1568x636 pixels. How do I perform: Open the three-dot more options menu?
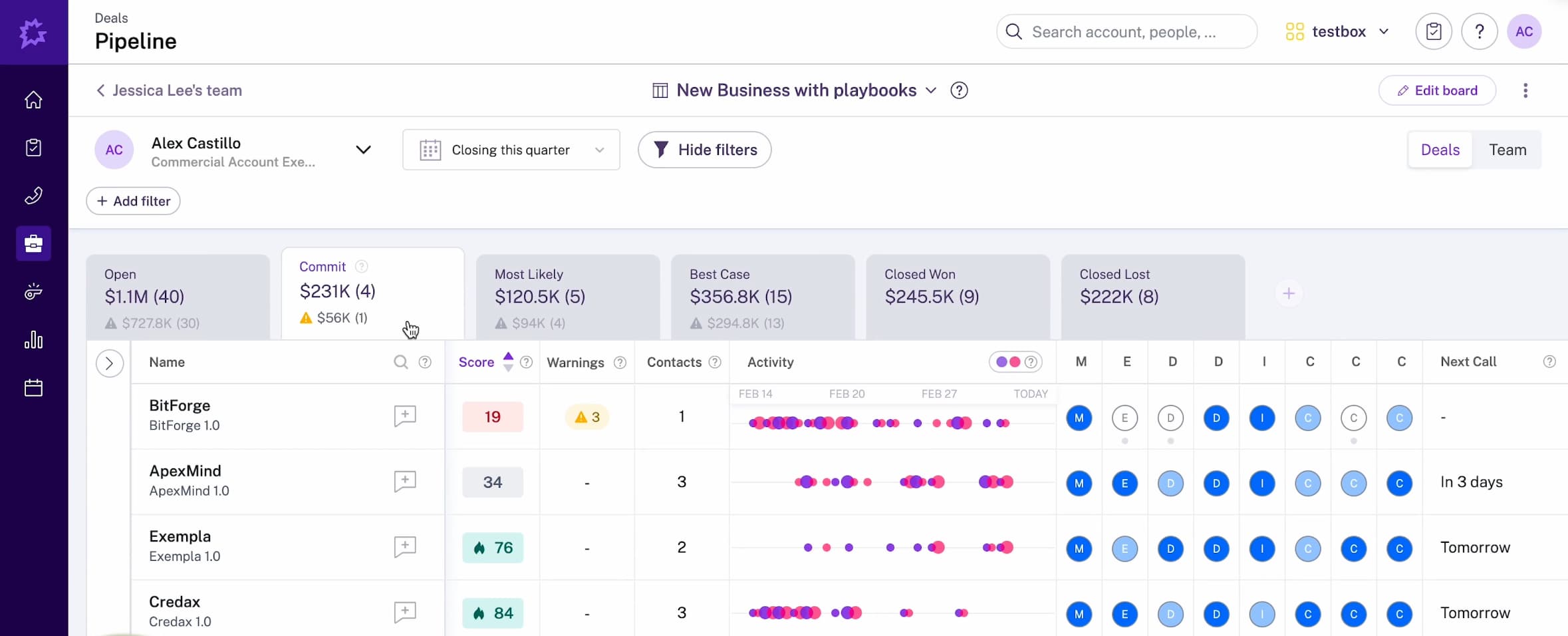point(1525,90)
